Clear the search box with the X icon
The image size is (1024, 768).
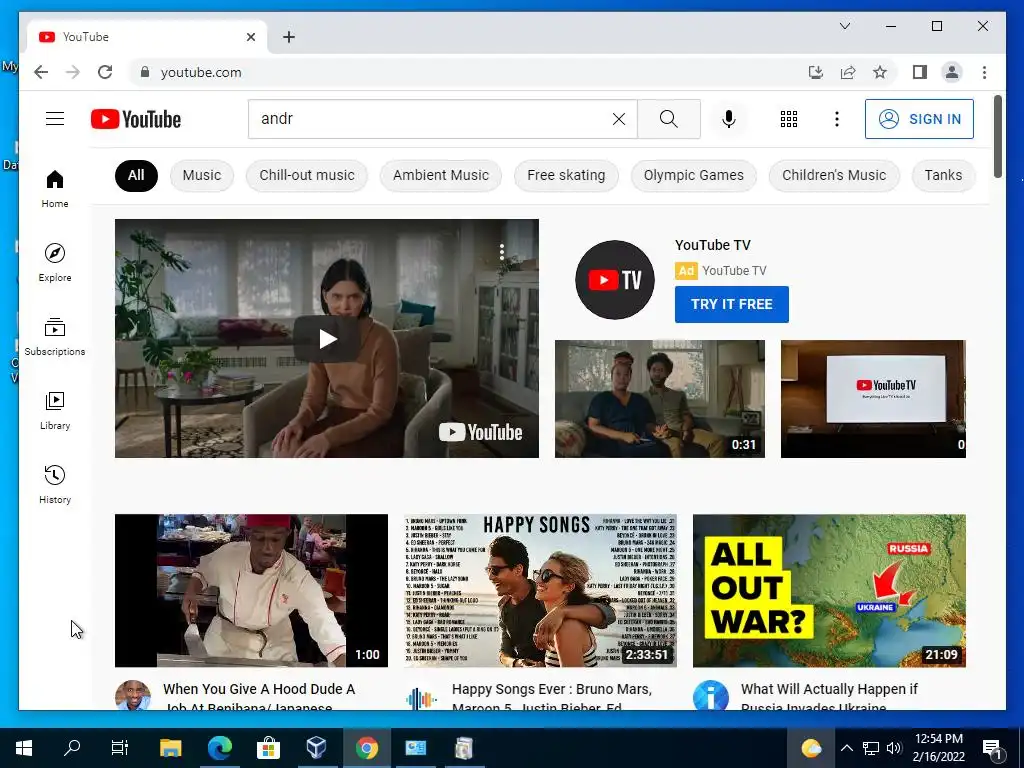[x=618, y=119]
